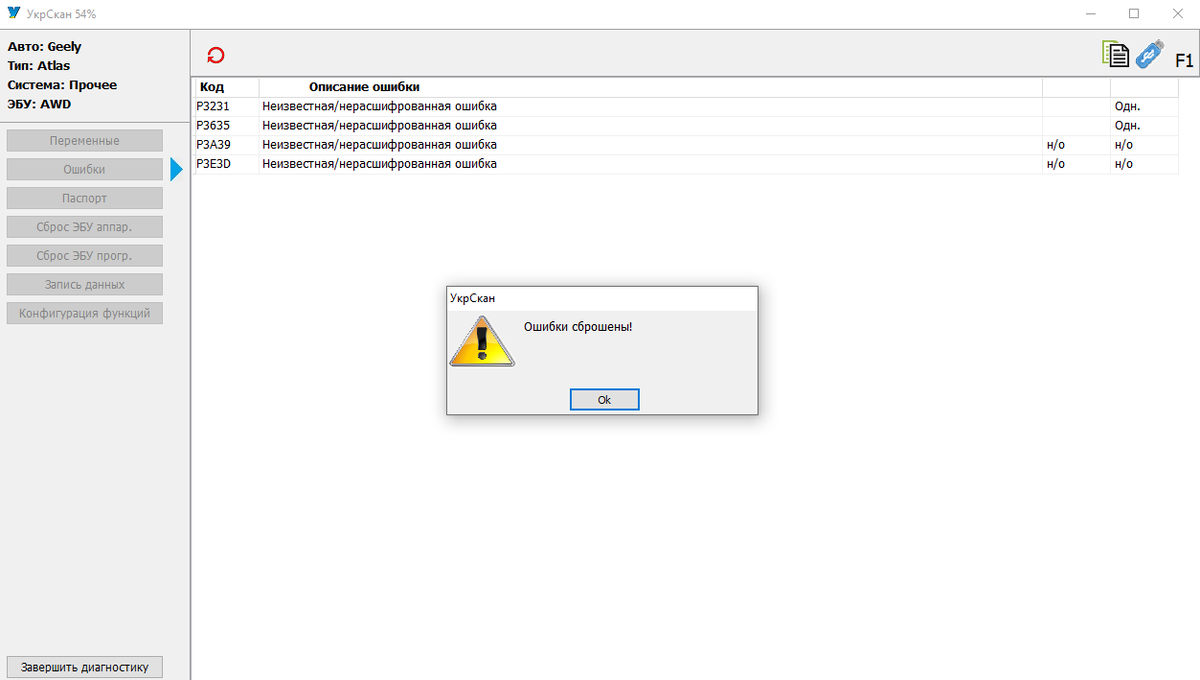Click the blue arrow marker beside Ошибки
Image resolution: width=1200 pixels, height=680 pixels.
click(177, 170)
